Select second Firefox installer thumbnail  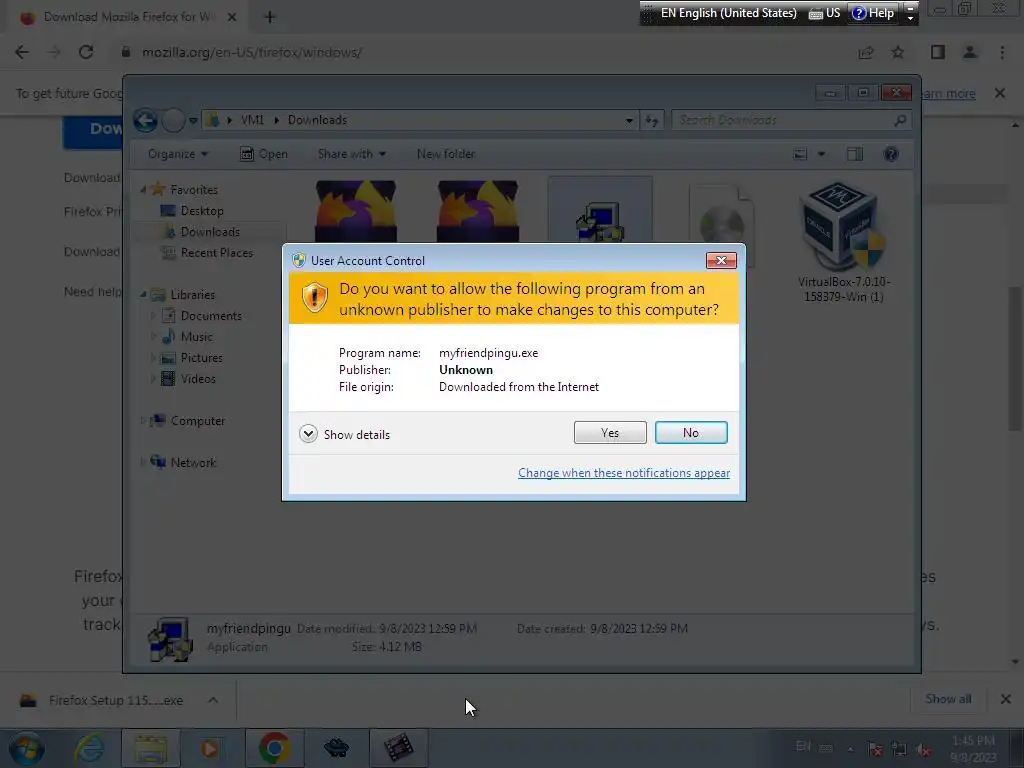tap(478, 211)
